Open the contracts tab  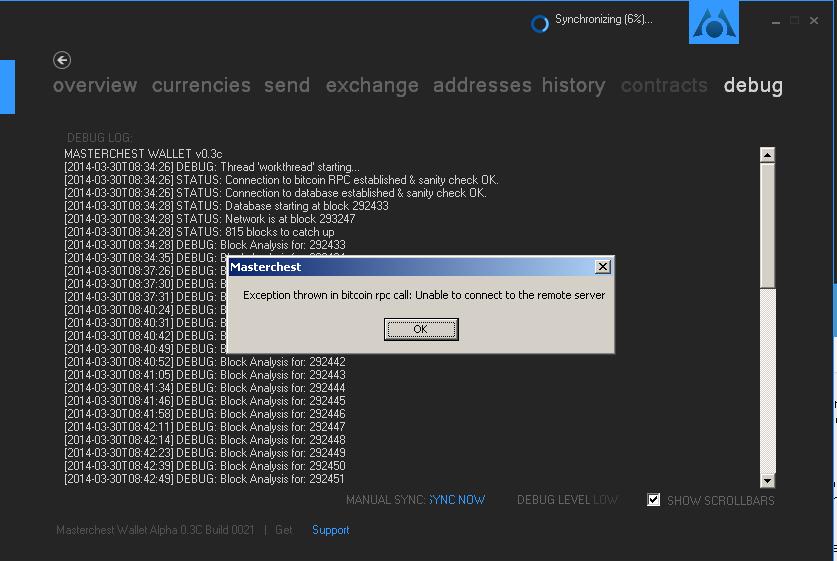pyautogui.click(x=665, y=85)
